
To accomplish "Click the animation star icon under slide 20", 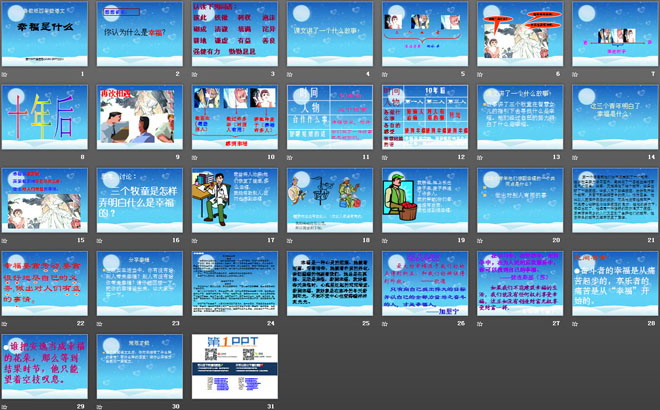I will [480, 241].
